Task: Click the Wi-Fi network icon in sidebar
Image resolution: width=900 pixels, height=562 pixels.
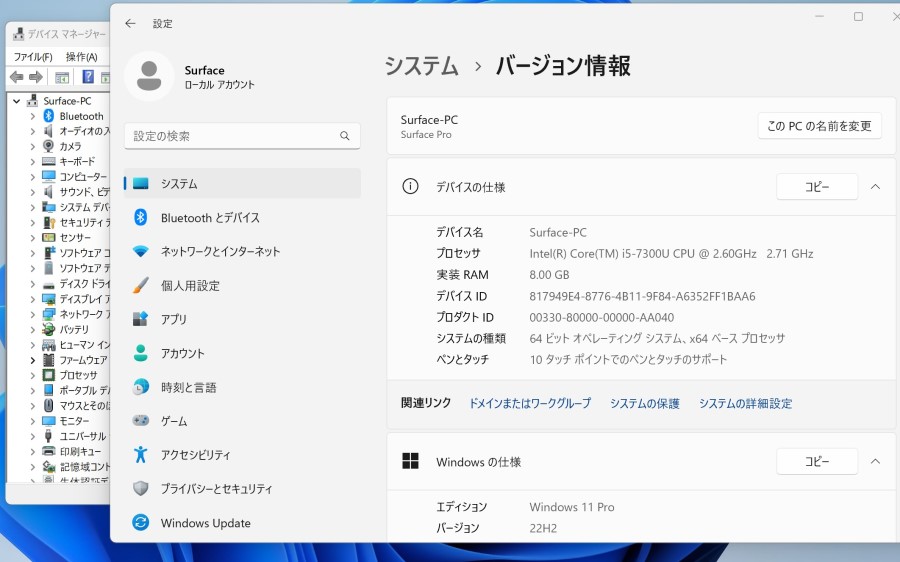Action: coord(141,251)
